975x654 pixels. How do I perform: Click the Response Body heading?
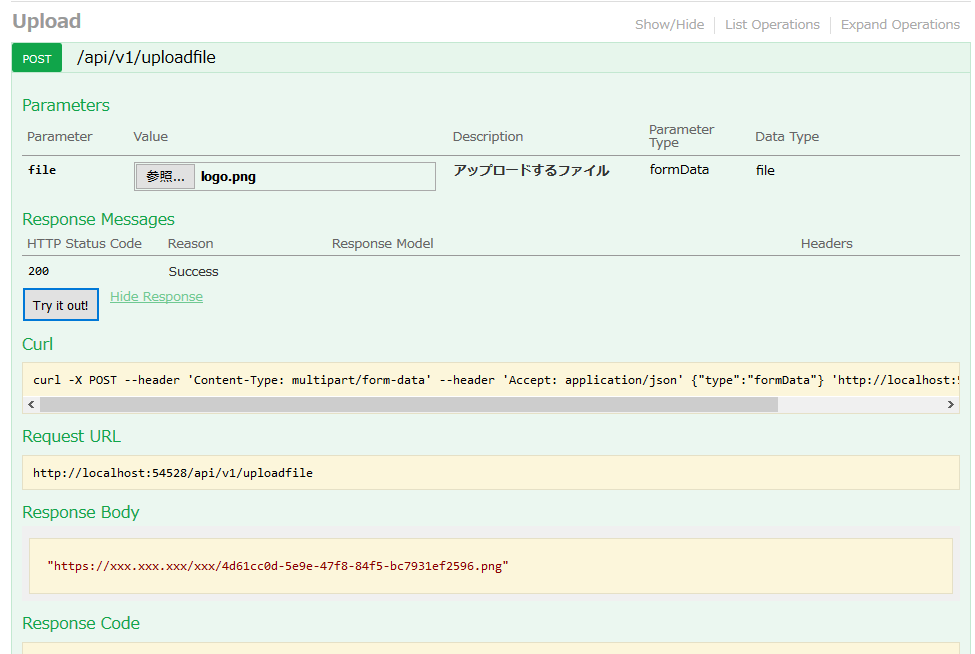81,512
